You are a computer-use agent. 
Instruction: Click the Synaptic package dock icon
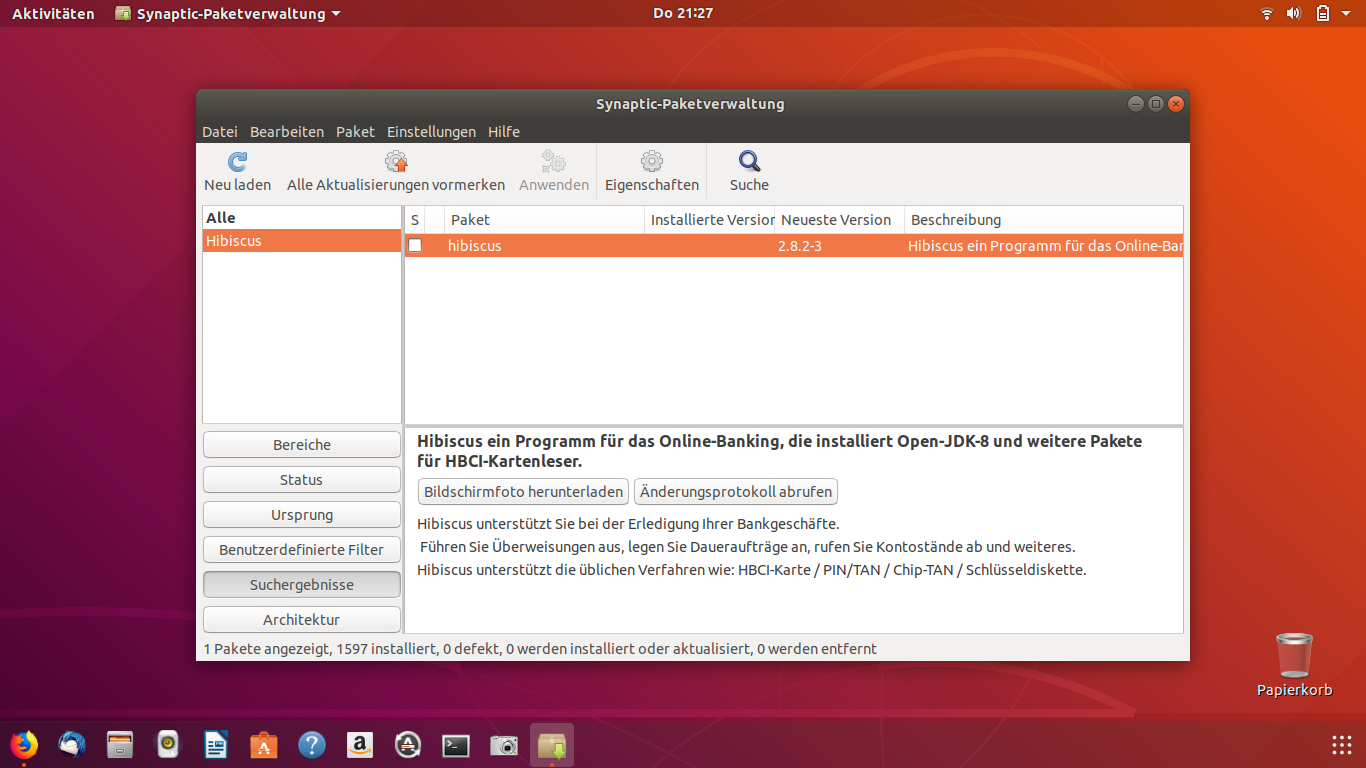point(552,745)
